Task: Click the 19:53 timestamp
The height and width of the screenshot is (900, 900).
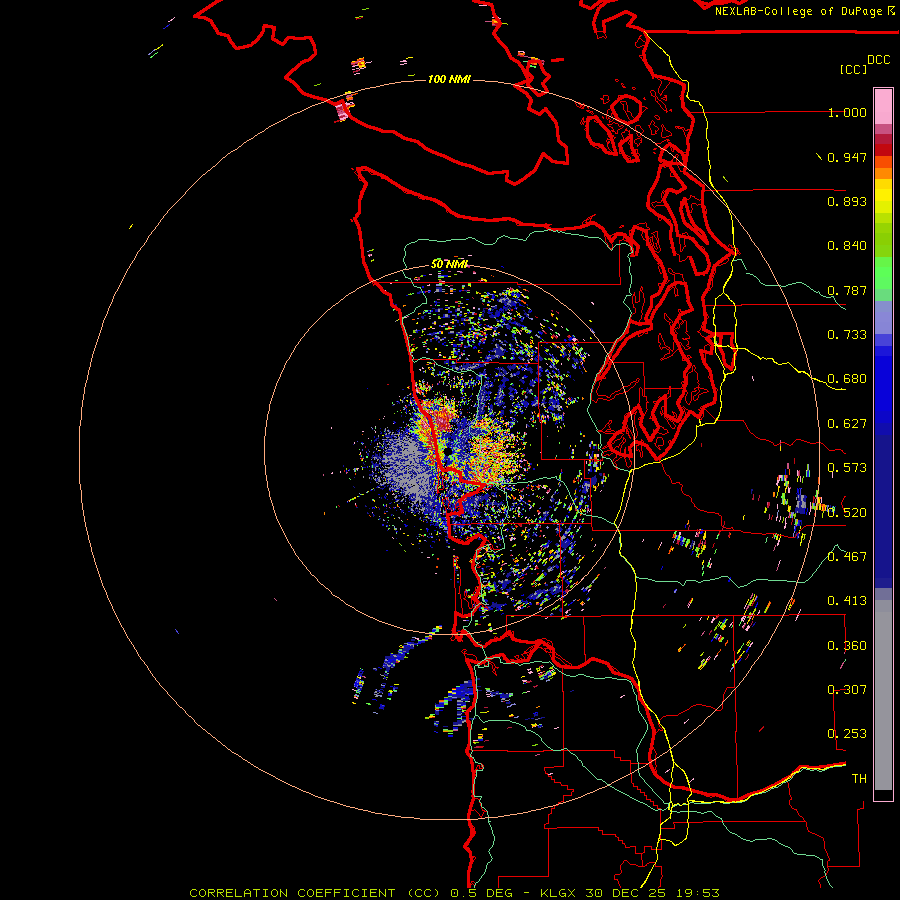Action: (x=698, y=893)
